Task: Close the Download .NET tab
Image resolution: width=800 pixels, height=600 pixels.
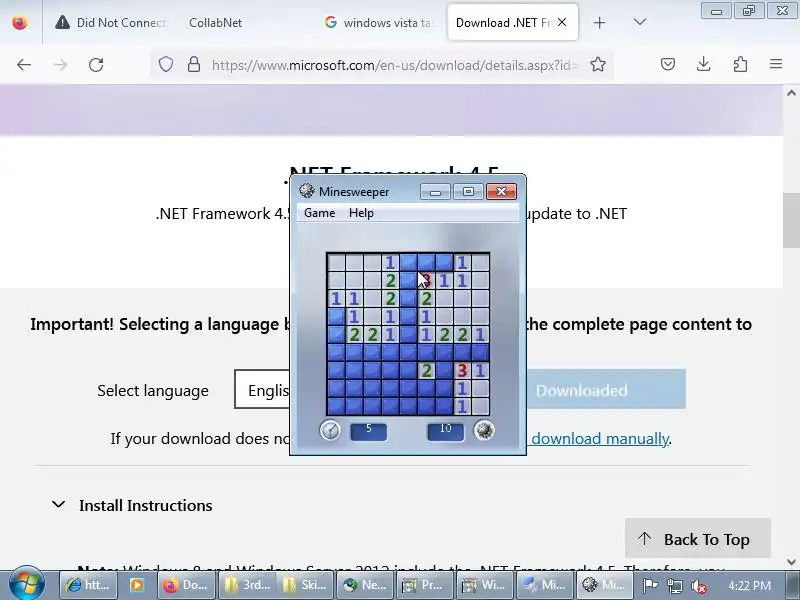Action: click(x=562, y=22)
